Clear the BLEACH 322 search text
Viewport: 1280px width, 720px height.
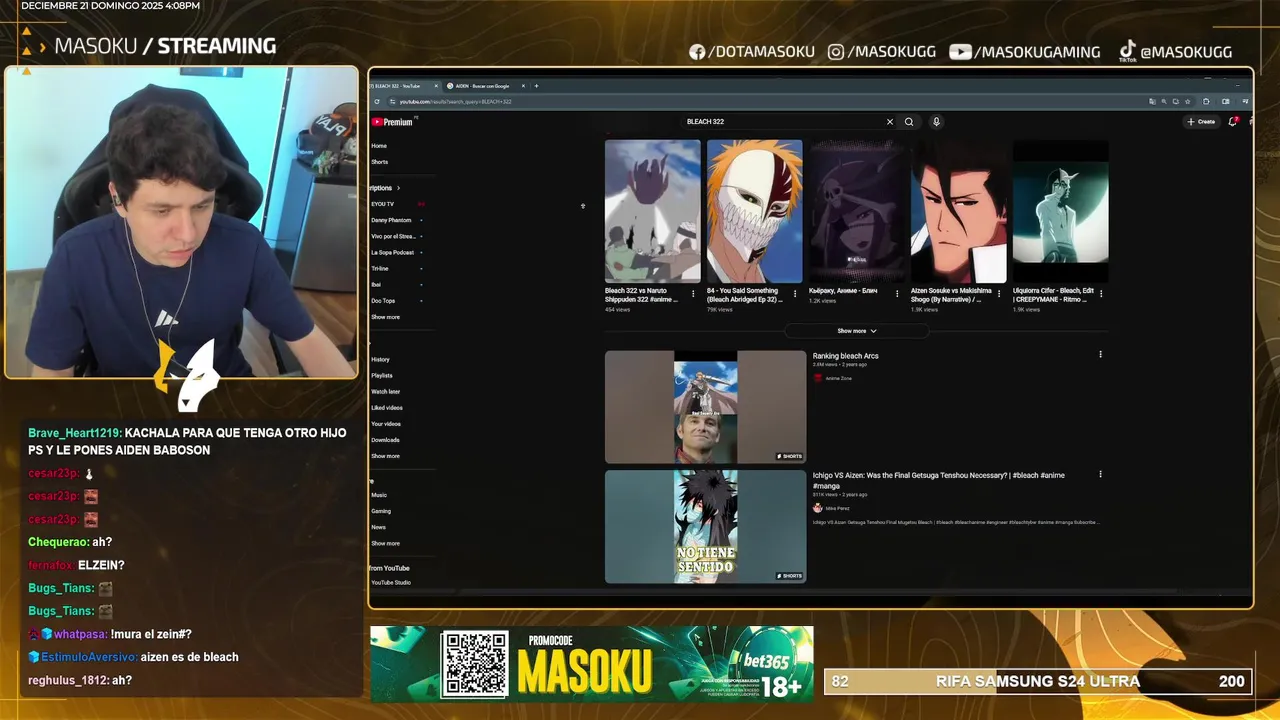(889, 122)
